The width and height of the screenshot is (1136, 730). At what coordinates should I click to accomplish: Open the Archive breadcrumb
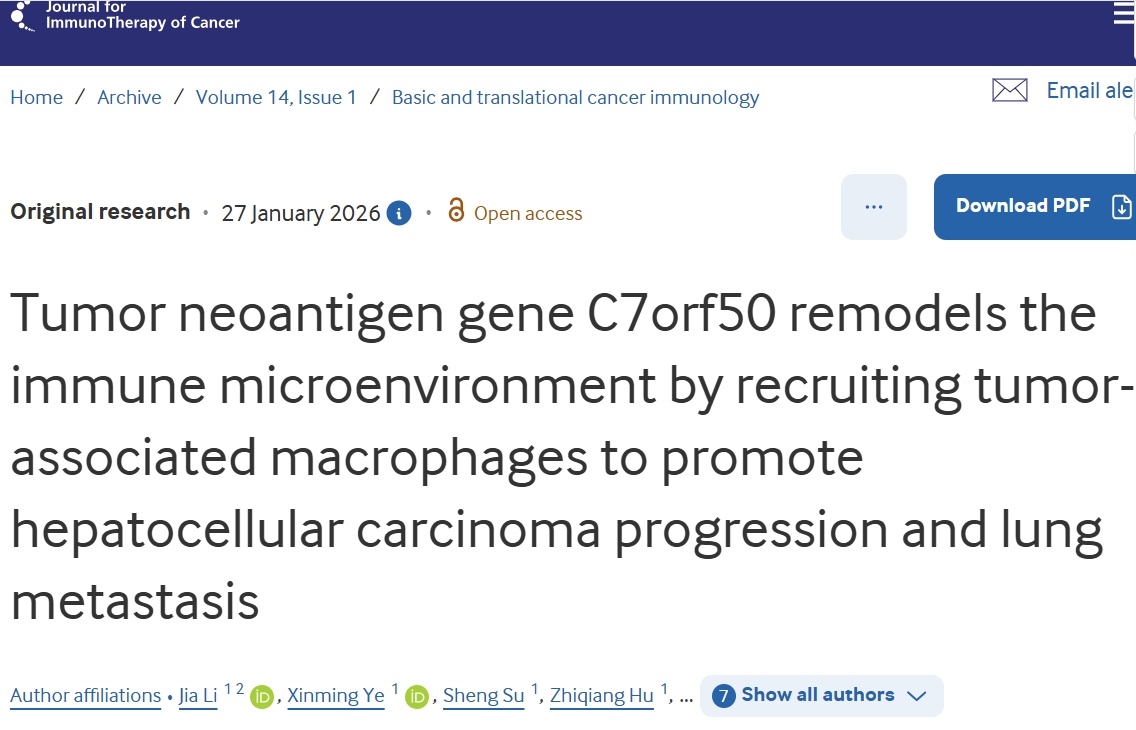(x=129, y=97)
